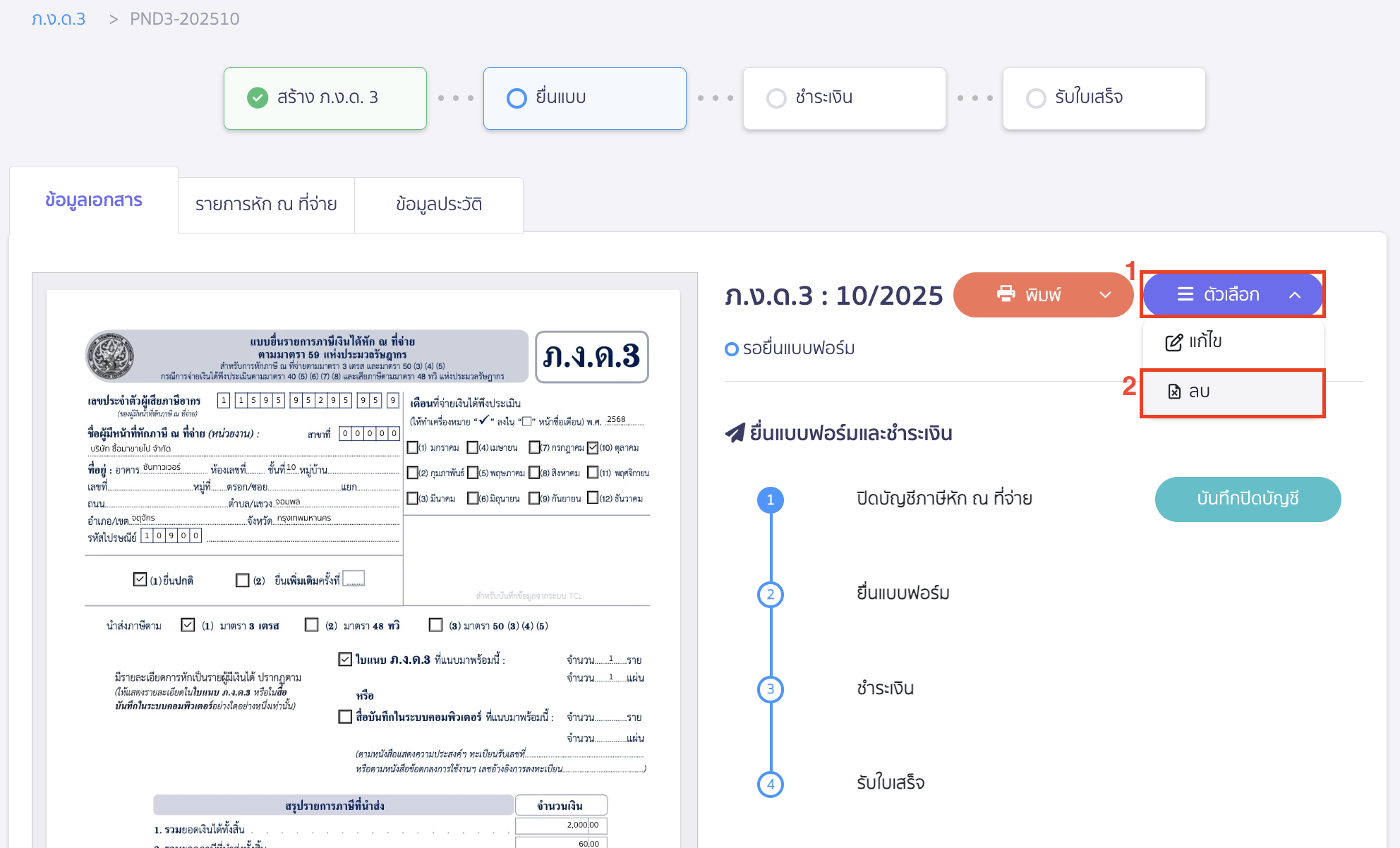The height and width of the screenshot is (848, 1400).
Task: Click the edit pencil icon beside แก้ไข
Action: point(1173,342)
